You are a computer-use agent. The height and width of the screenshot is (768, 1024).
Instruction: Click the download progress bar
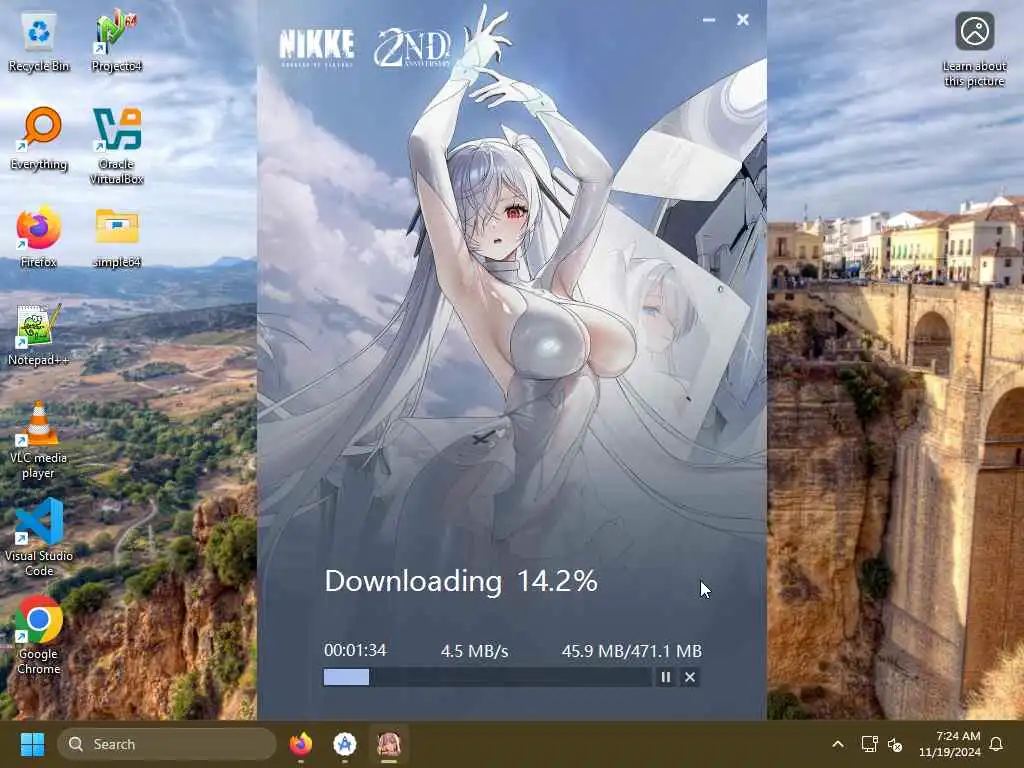(x=487, y=677)
